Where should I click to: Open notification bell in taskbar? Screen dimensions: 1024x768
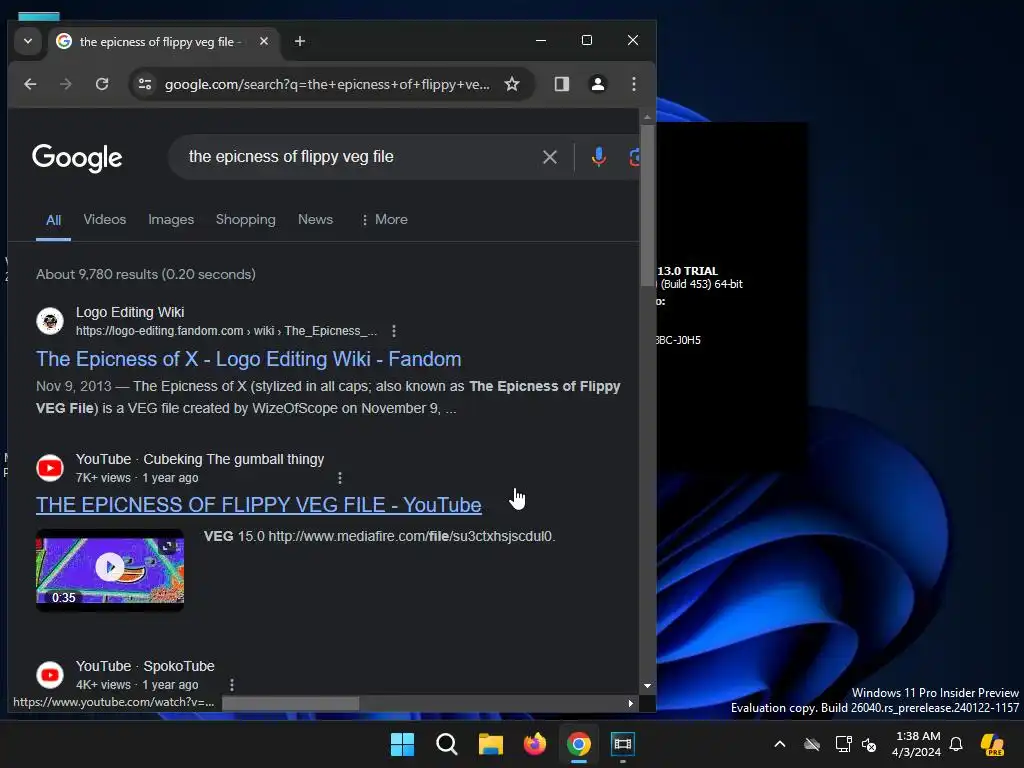point(956,744)
